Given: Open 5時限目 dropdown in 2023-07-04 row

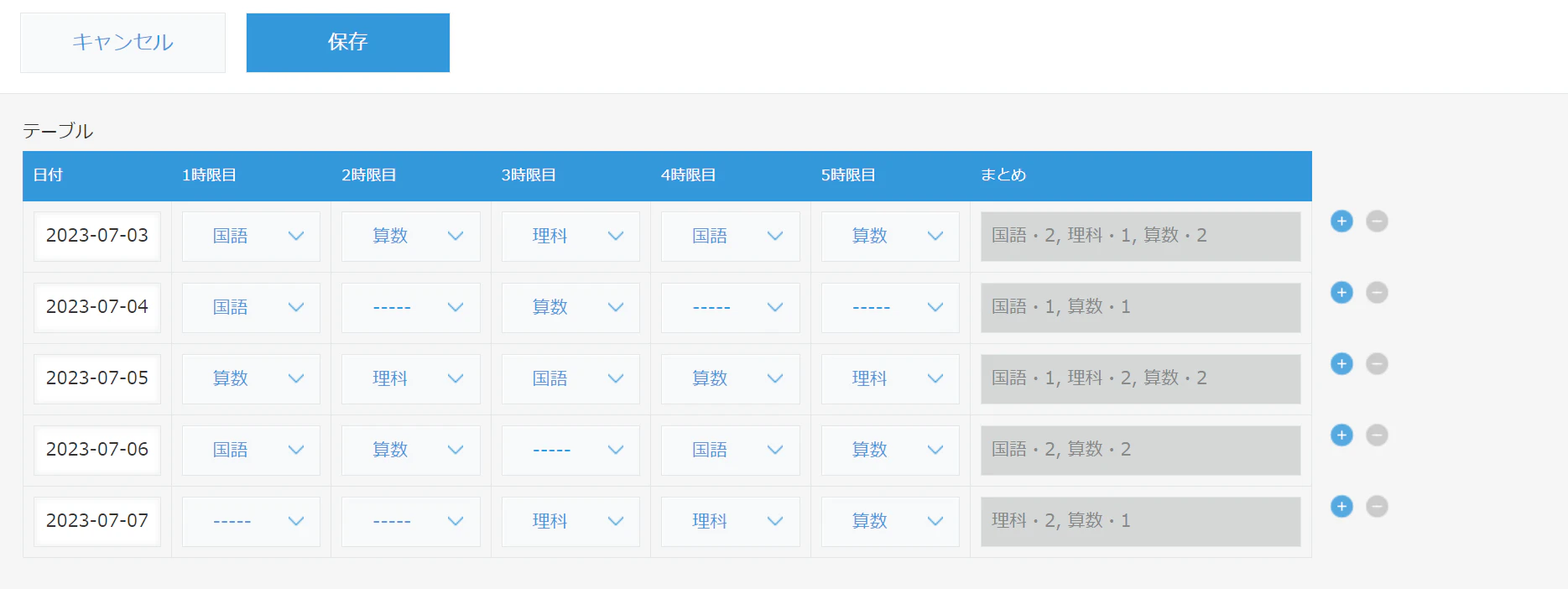Looking at the screenshot, I should [890, 308].
